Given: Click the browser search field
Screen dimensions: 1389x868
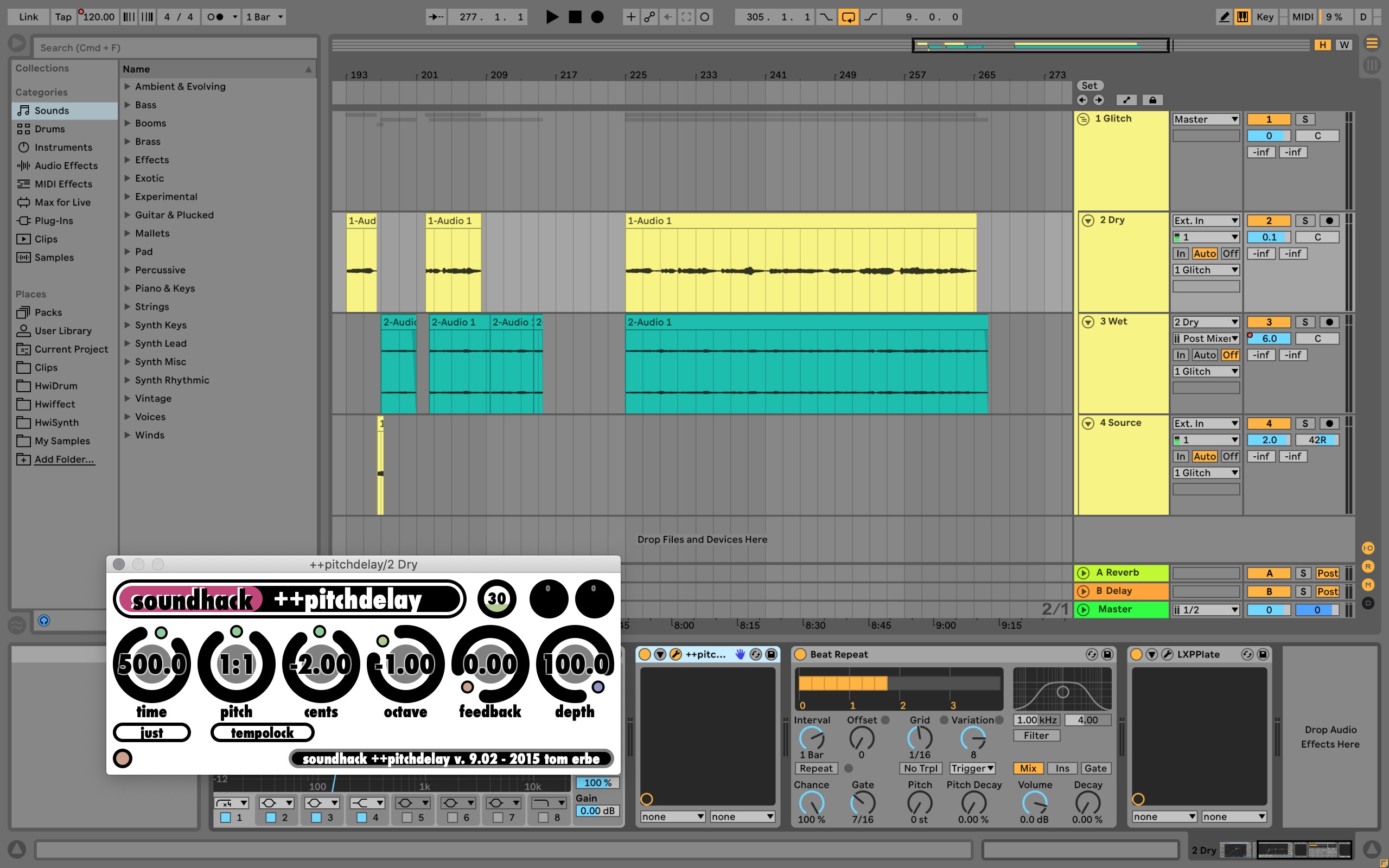Looking at the screenshot, I should click(x=175, y=48).
